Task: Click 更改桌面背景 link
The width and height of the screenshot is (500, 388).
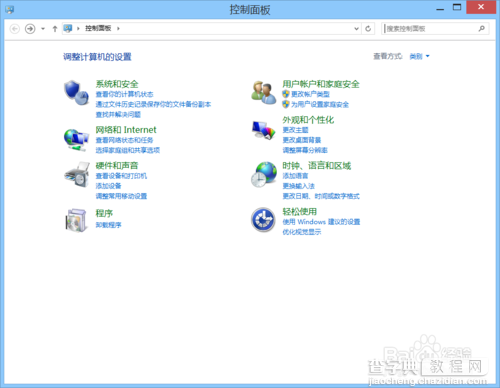Action: coord(302,140)
